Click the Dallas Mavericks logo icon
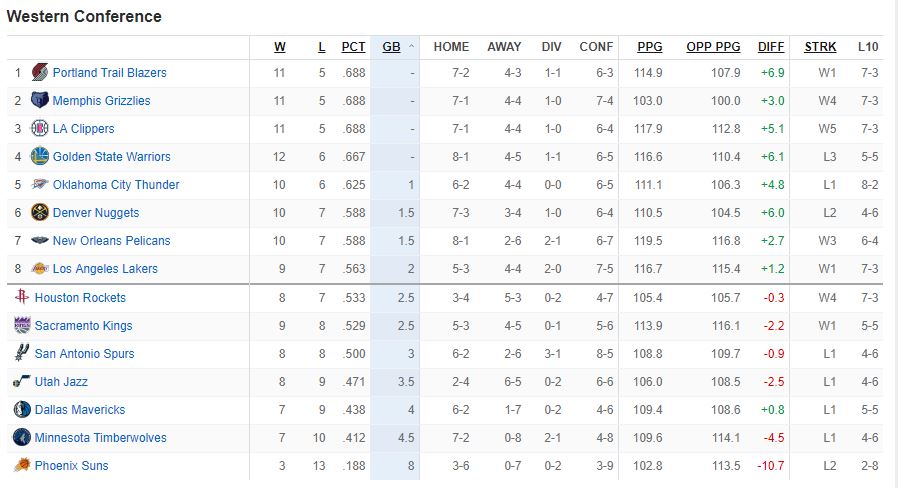This screenshot has height=488, width=898. (22, 410)
